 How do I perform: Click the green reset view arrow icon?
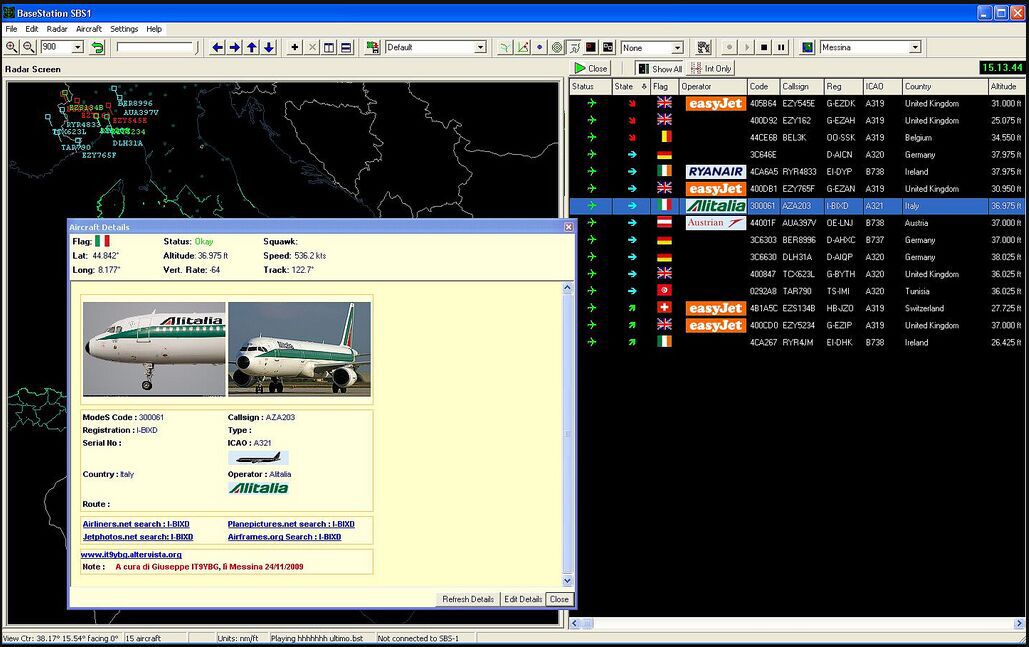(98, 46)
